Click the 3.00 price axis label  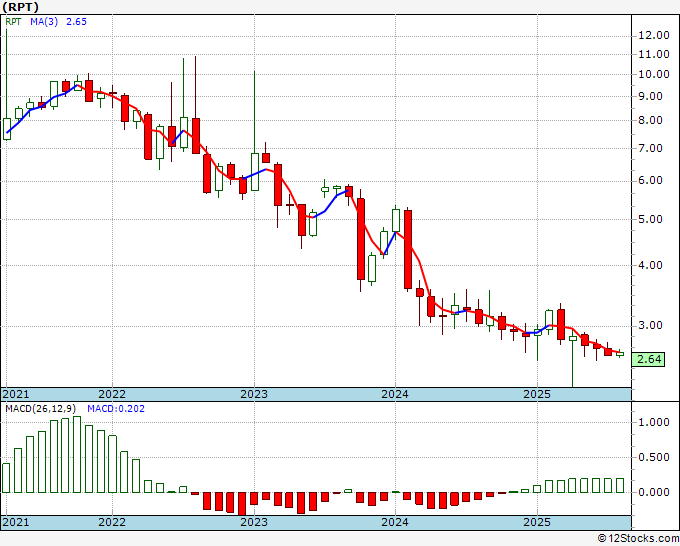[x=651, y=326]
